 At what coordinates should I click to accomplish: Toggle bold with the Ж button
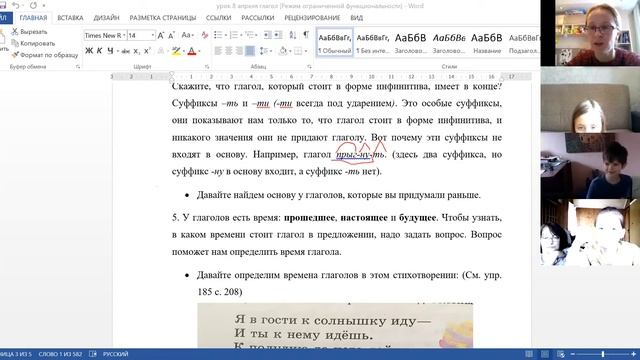(x=89, y=51)
